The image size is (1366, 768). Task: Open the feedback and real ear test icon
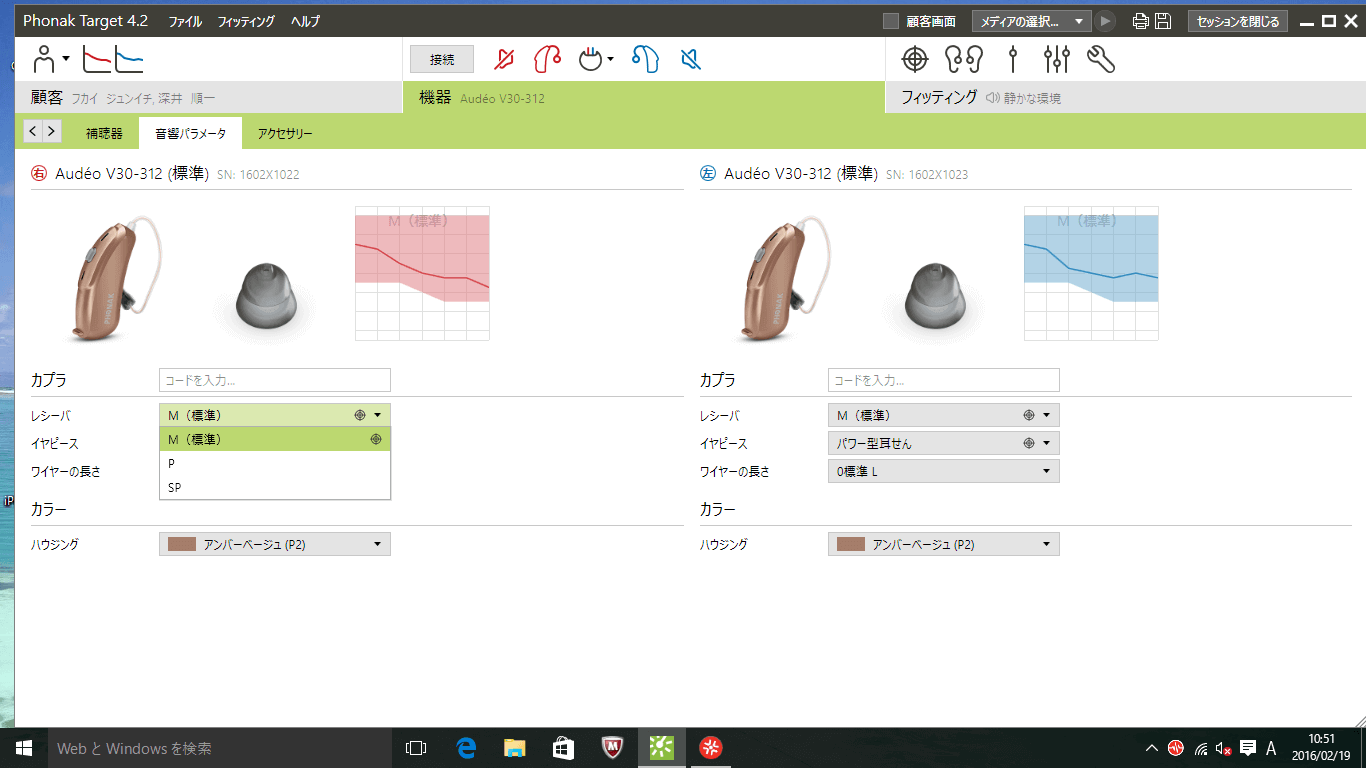point(964,60)
